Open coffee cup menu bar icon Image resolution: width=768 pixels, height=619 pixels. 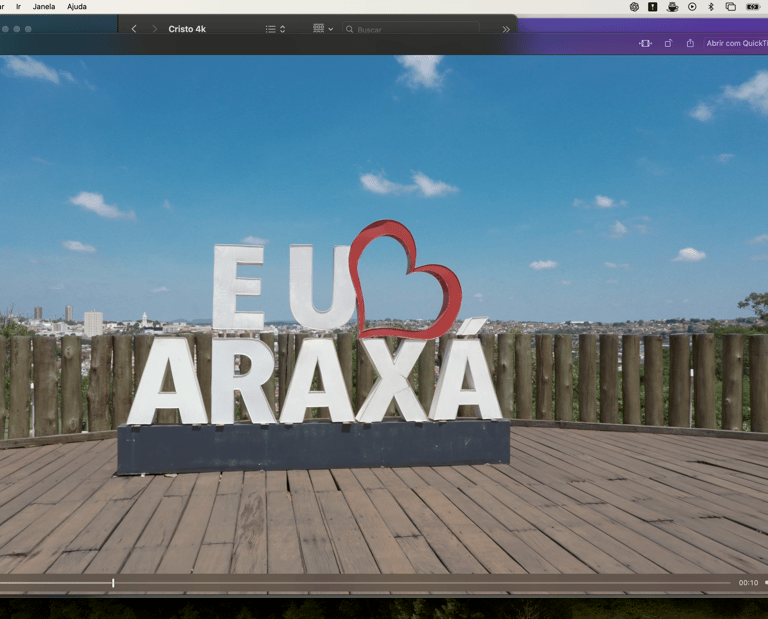672,6
